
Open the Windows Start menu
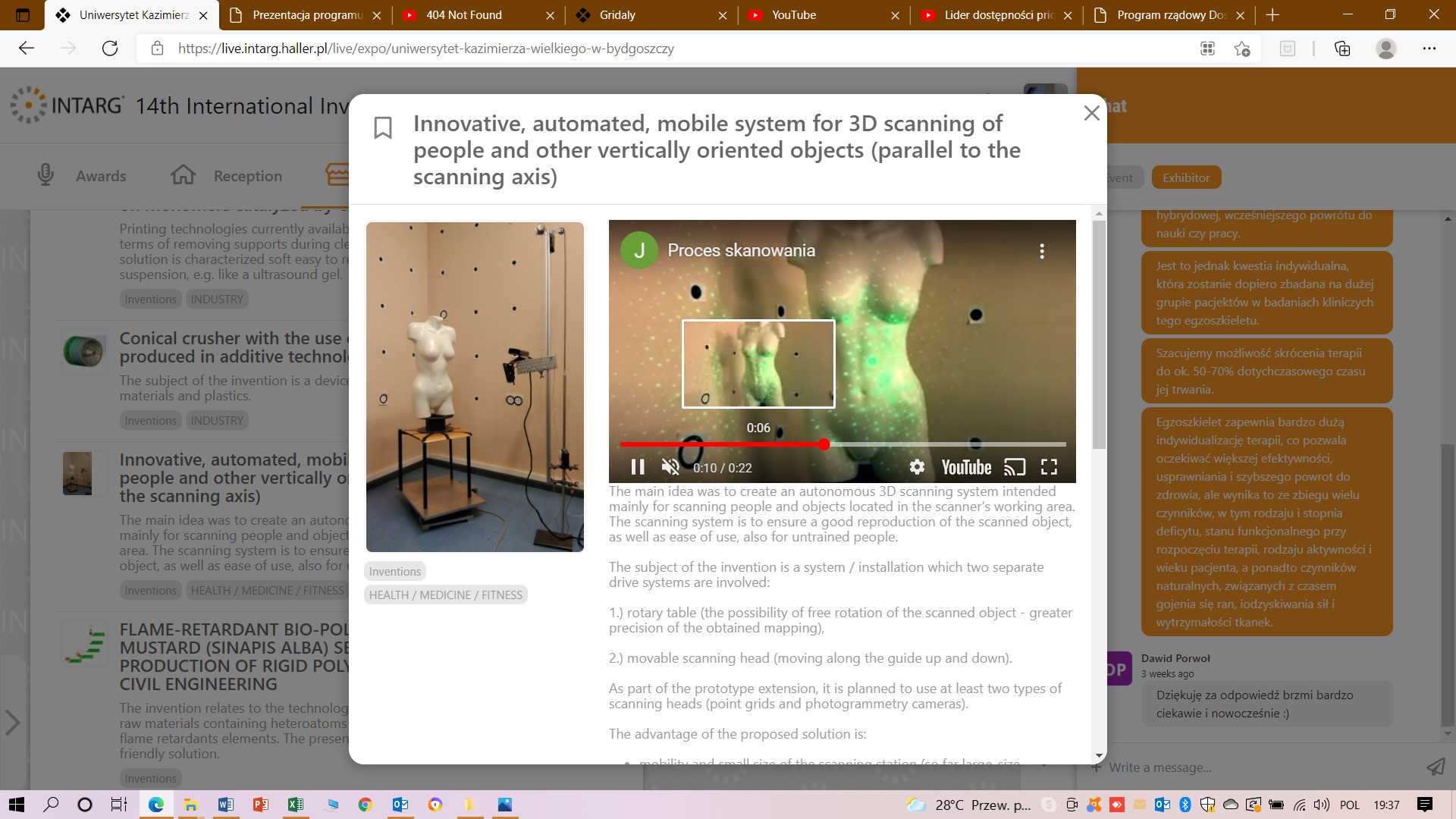click(17, 805)
